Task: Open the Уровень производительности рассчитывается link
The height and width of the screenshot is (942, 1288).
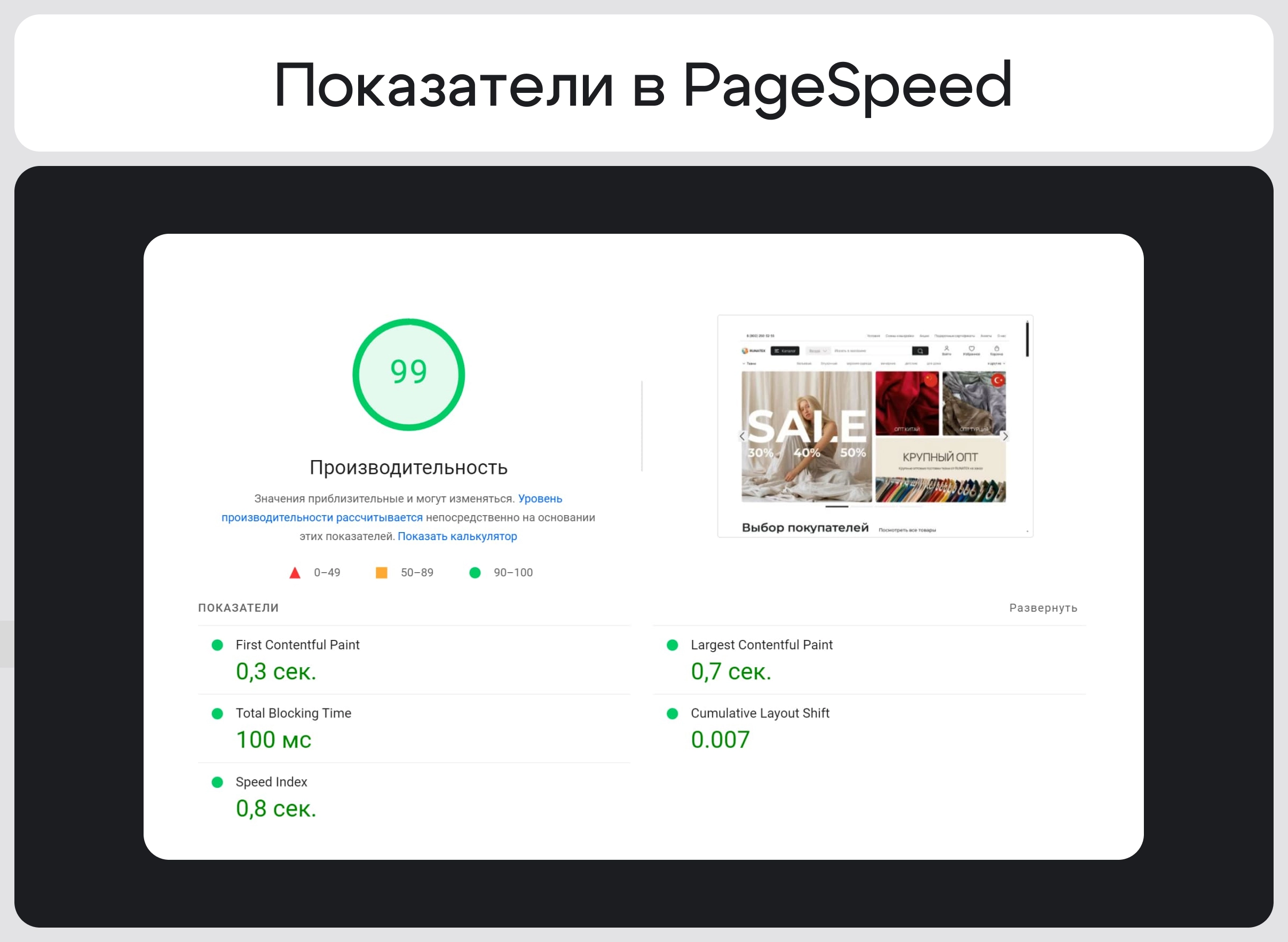Action: click(322, 517)
